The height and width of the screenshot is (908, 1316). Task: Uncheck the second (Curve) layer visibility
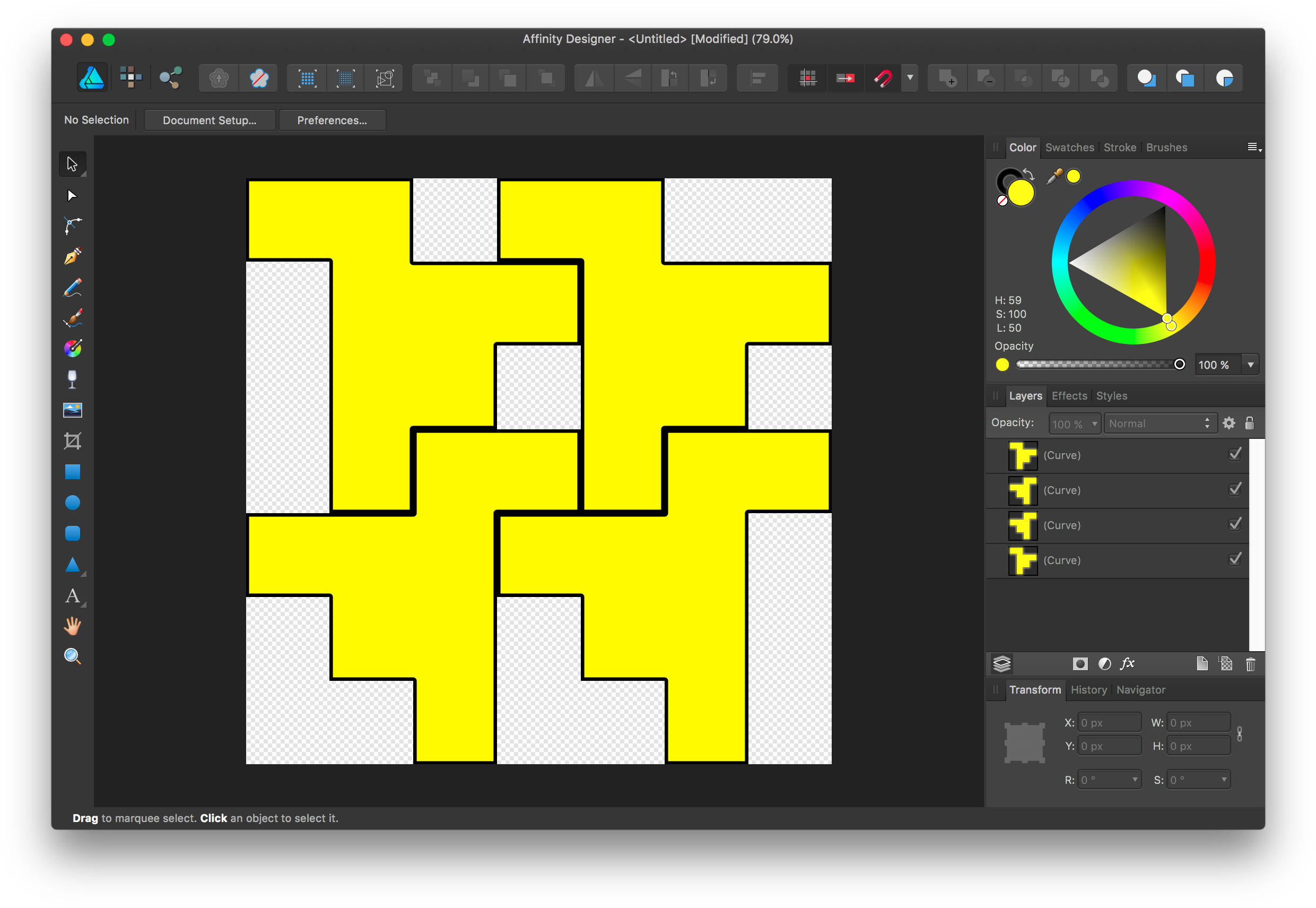click(1235, 489)
